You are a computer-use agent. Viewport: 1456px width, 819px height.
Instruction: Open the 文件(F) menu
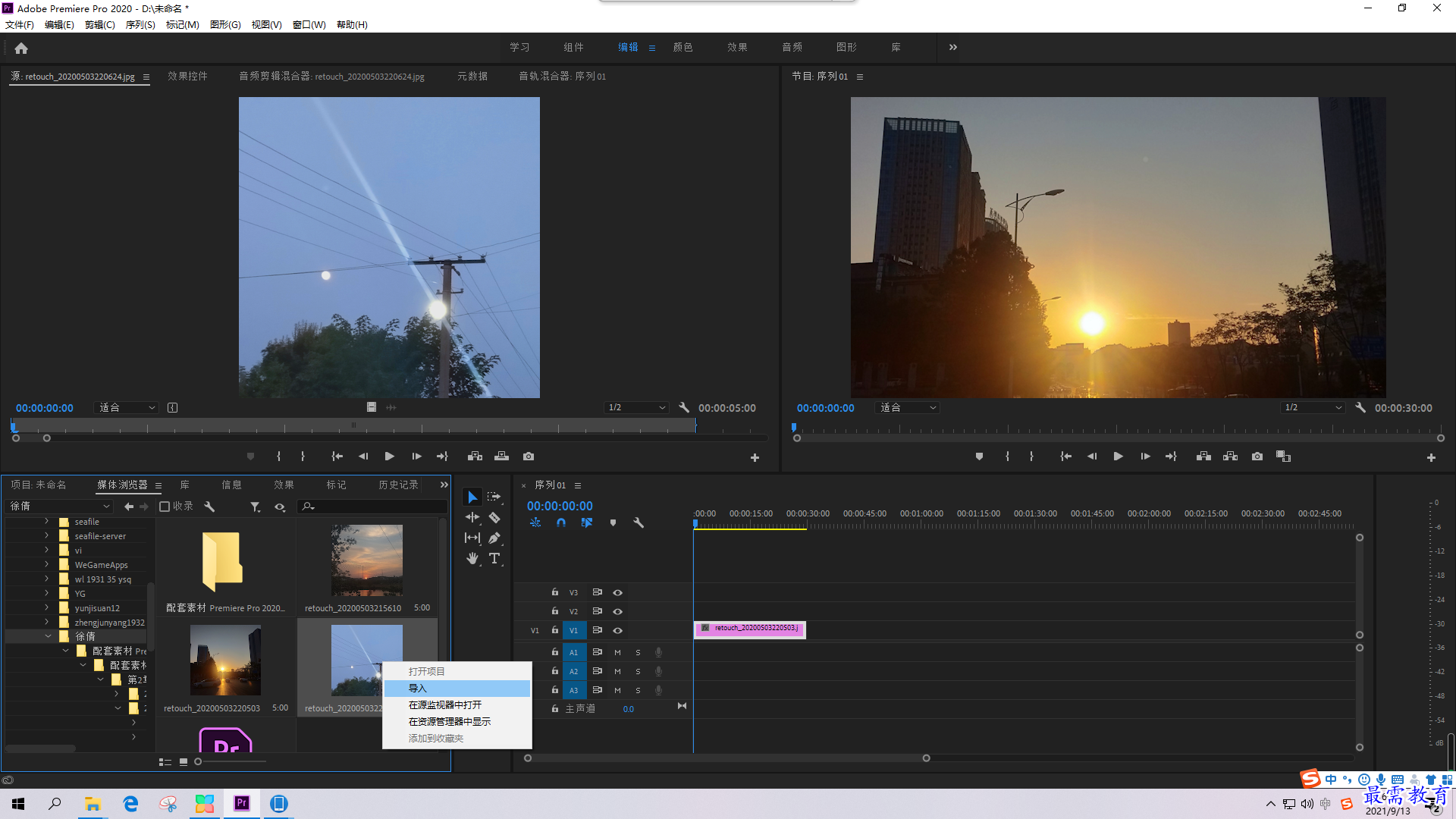pos(20,25)
